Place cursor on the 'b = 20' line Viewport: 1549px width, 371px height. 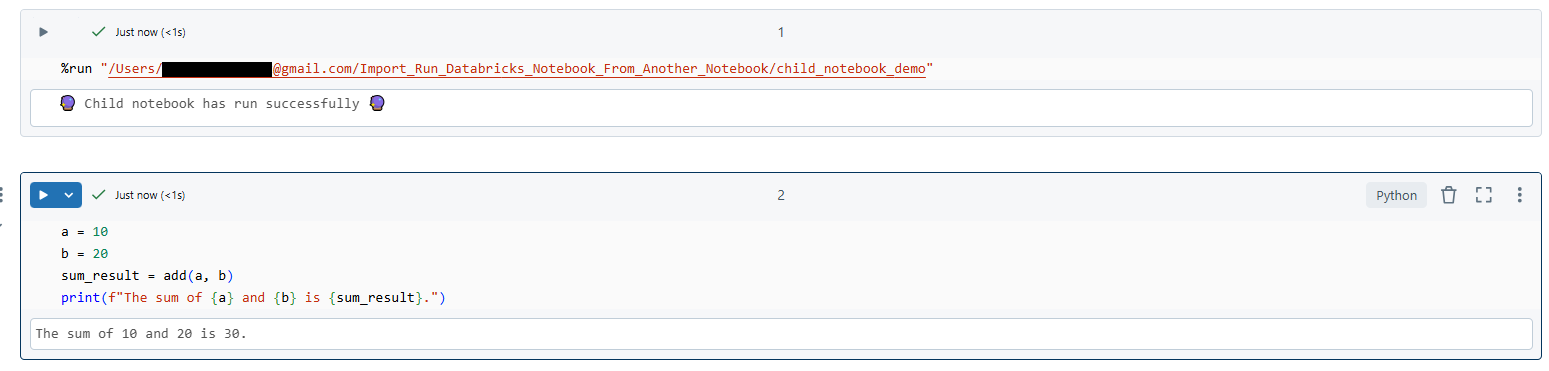84,253
